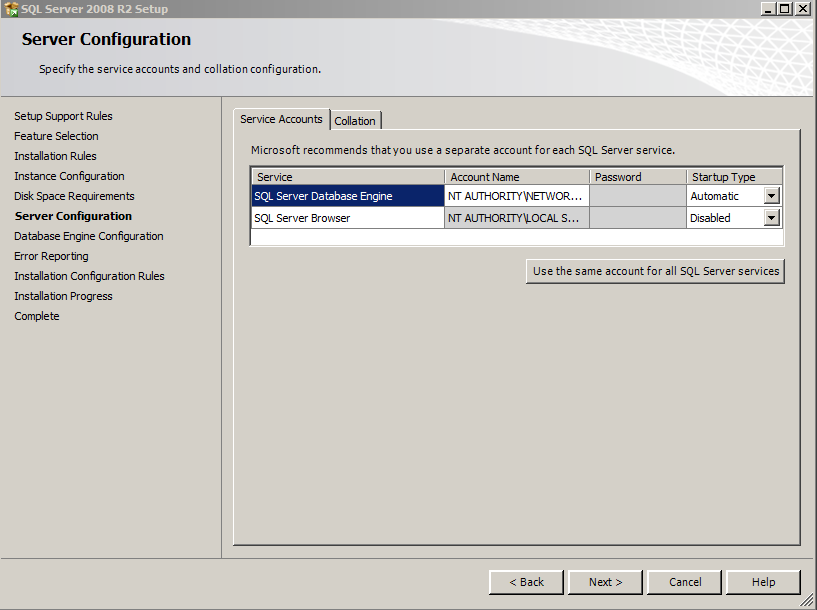Cancel the SQL Server setup
The image size is (817, 610).
(x=685, y=582)
